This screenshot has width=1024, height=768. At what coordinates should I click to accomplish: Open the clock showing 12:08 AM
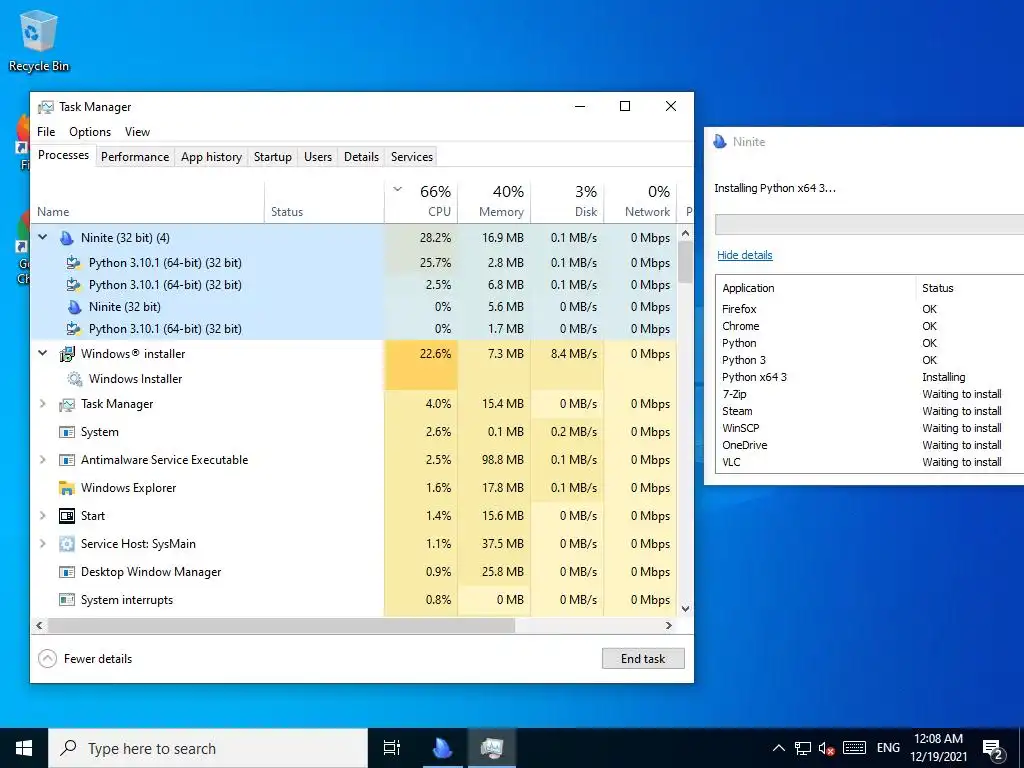(x=938, y=748)
